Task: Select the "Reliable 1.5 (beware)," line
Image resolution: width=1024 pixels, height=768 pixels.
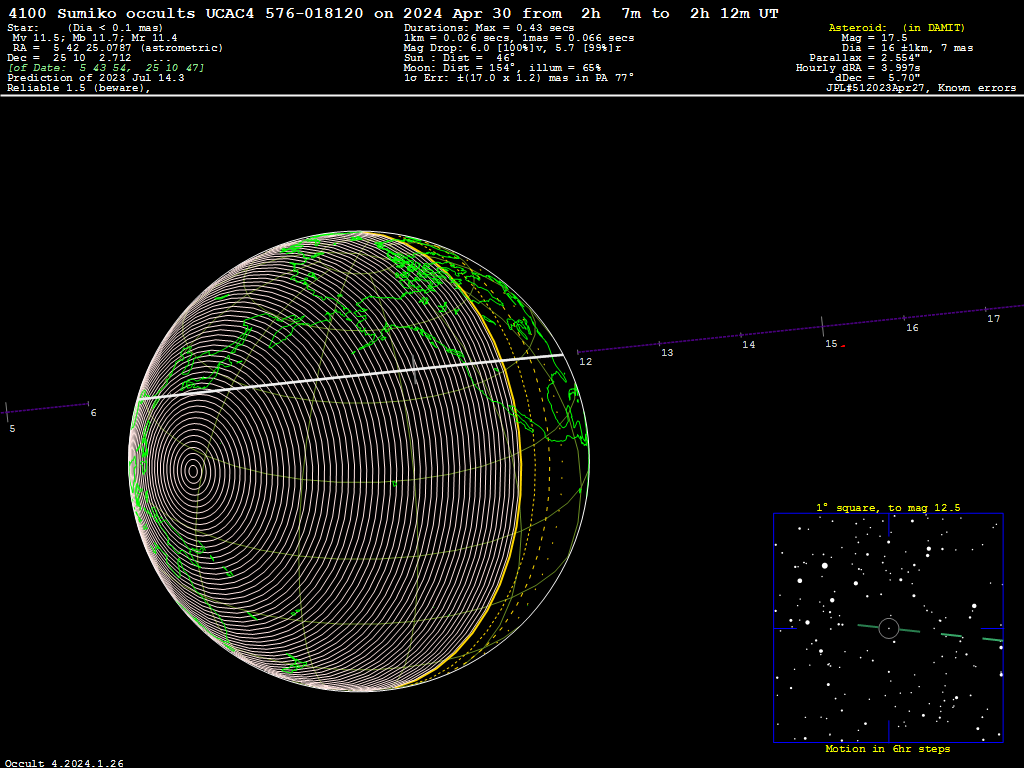Action: point(78,88)
